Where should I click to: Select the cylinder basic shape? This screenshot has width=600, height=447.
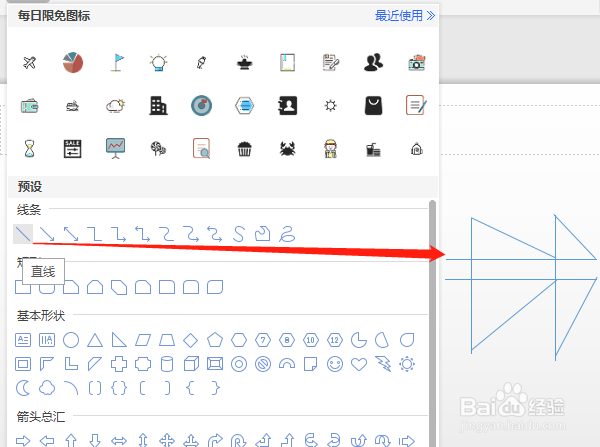click(167, 364)
